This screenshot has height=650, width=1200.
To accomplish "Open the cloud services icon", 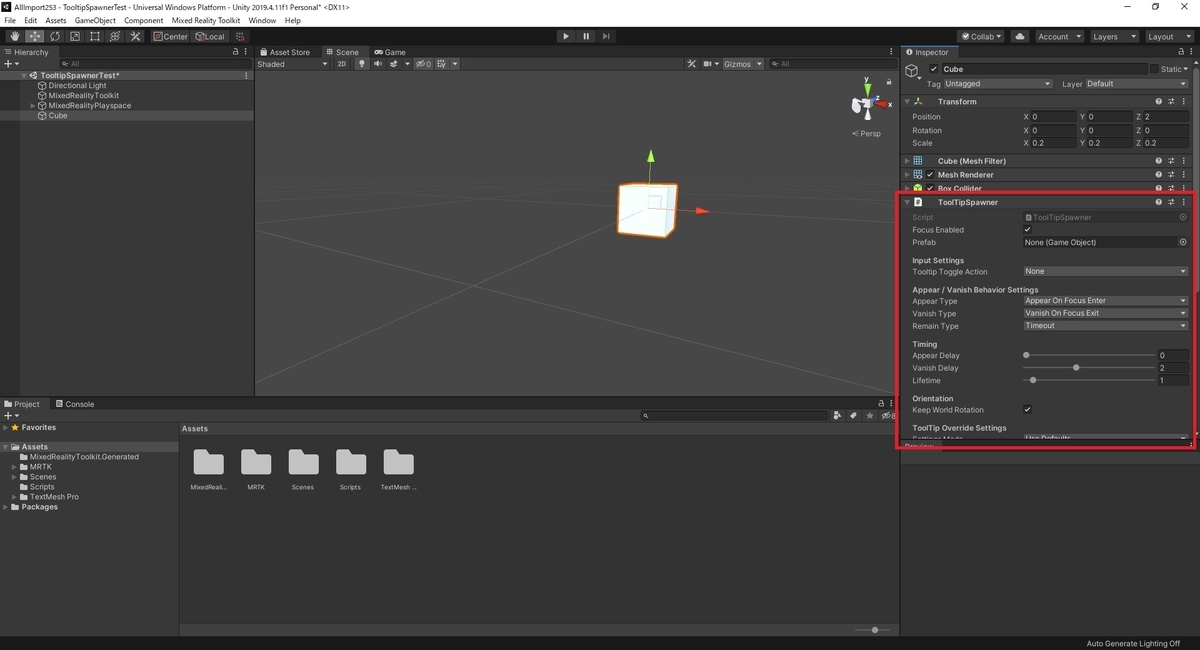I will (x=1020, y=36).
